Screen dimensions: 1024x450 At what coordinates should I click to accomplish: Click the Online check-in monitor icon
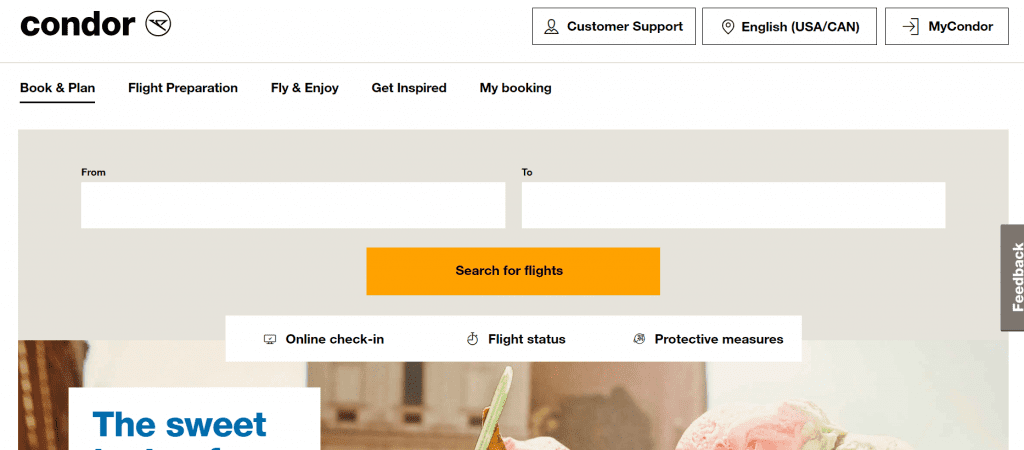pyautogui.click(x=270, y=339)
